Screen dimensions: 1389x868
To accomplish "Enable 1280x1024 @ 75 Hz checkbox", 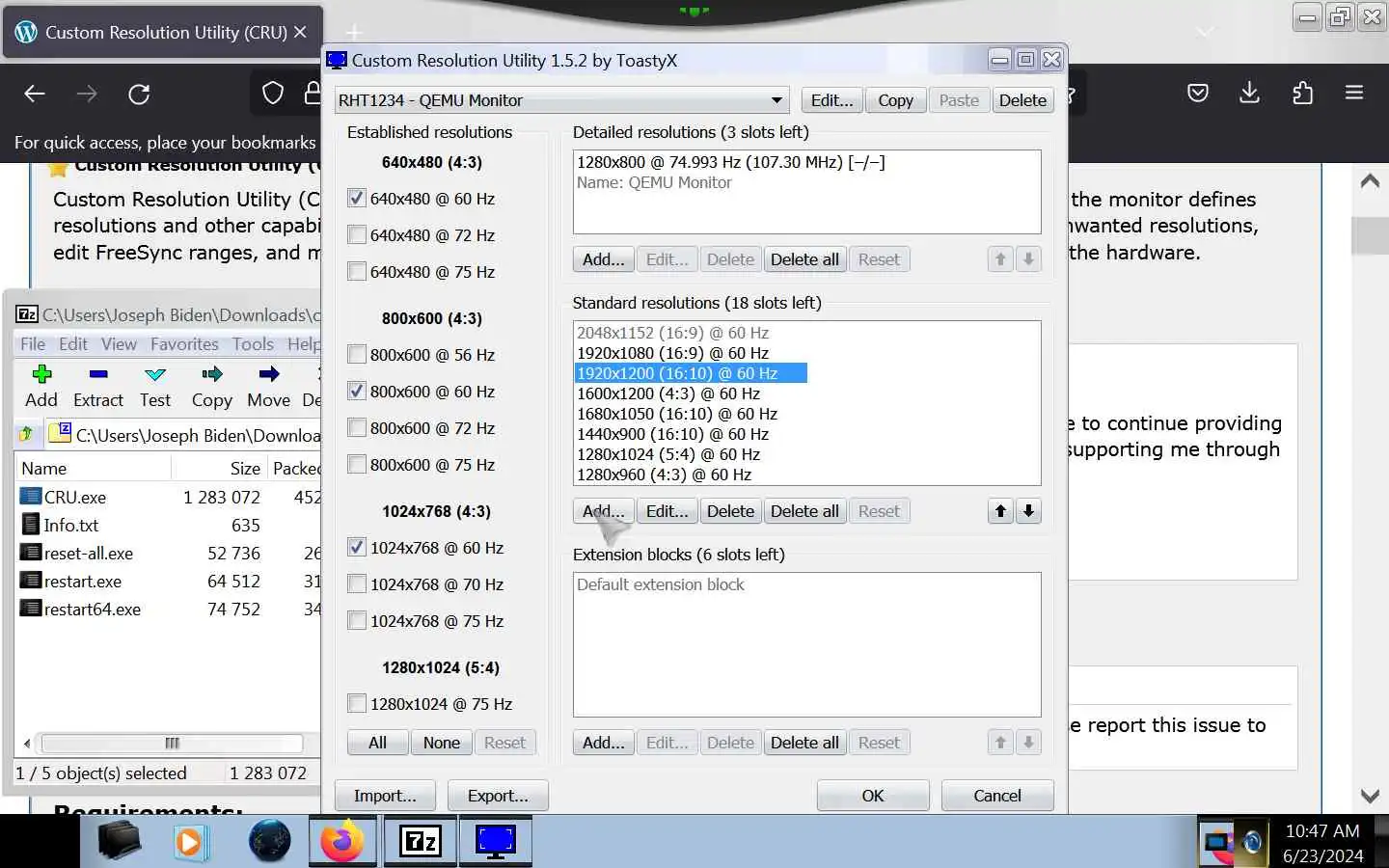I will tap(357, 704).
